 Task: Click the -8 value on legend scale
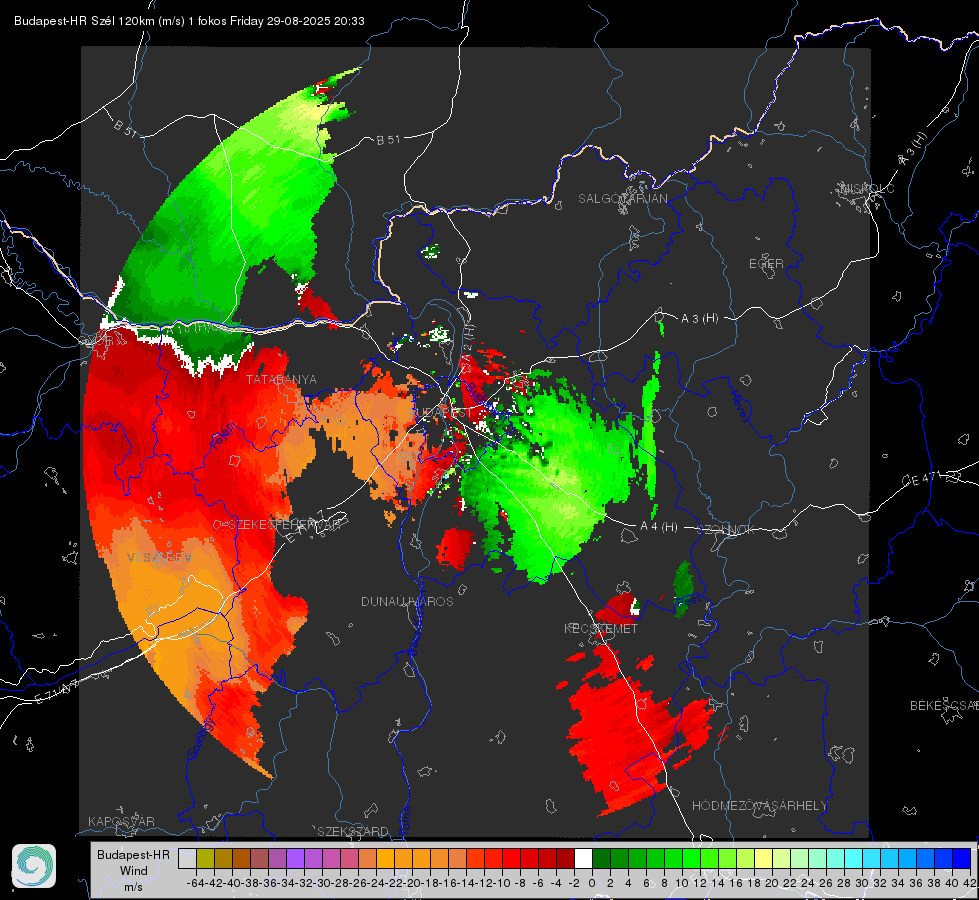point(520,883)
